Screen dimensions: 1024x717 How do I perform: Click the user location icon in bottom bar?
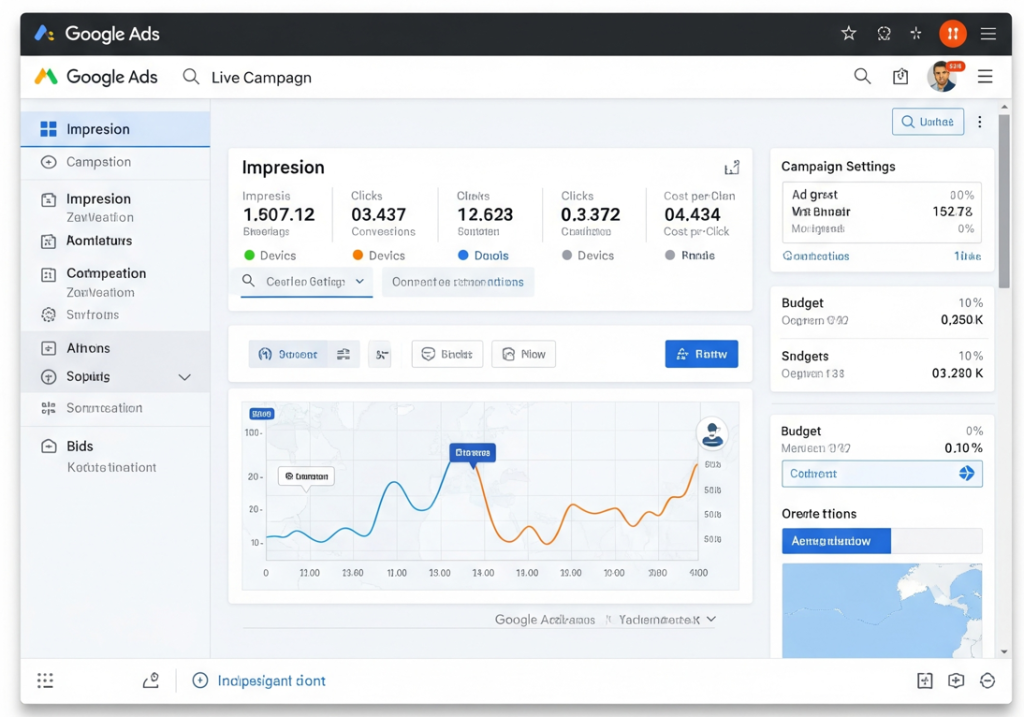[x=151, y=680]
